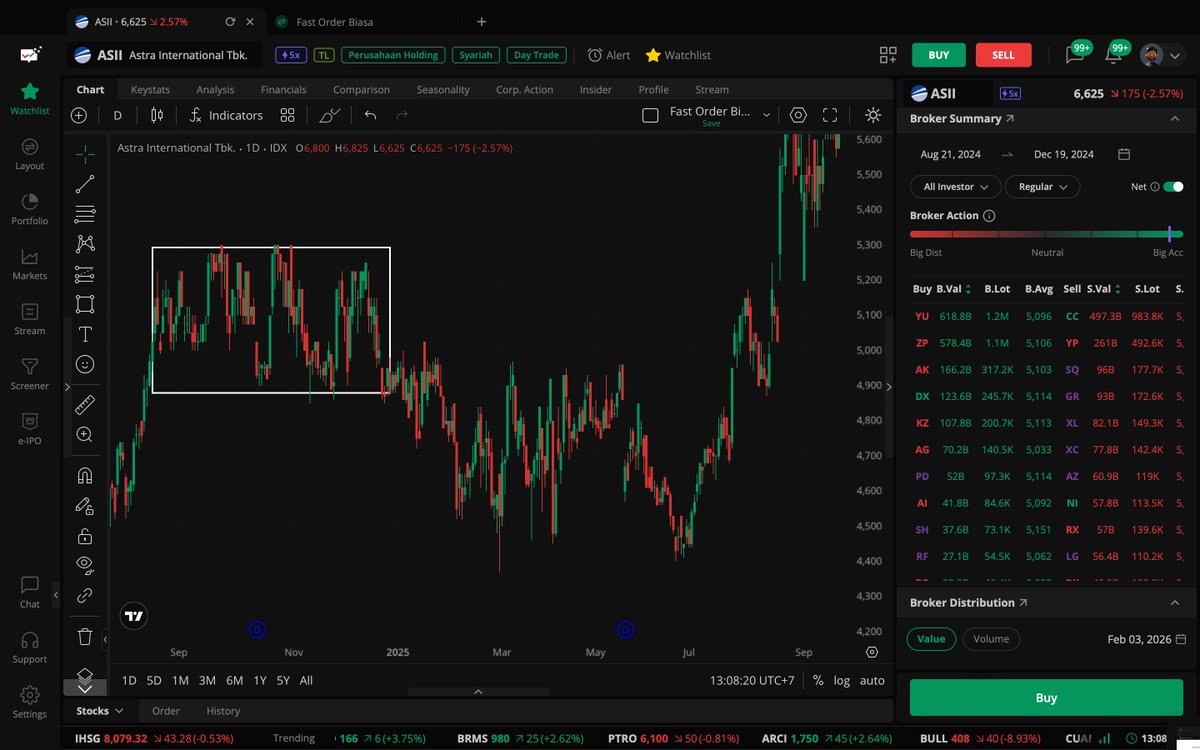
Task: Open the Regular market dropdown
Action: point(1043,186)
